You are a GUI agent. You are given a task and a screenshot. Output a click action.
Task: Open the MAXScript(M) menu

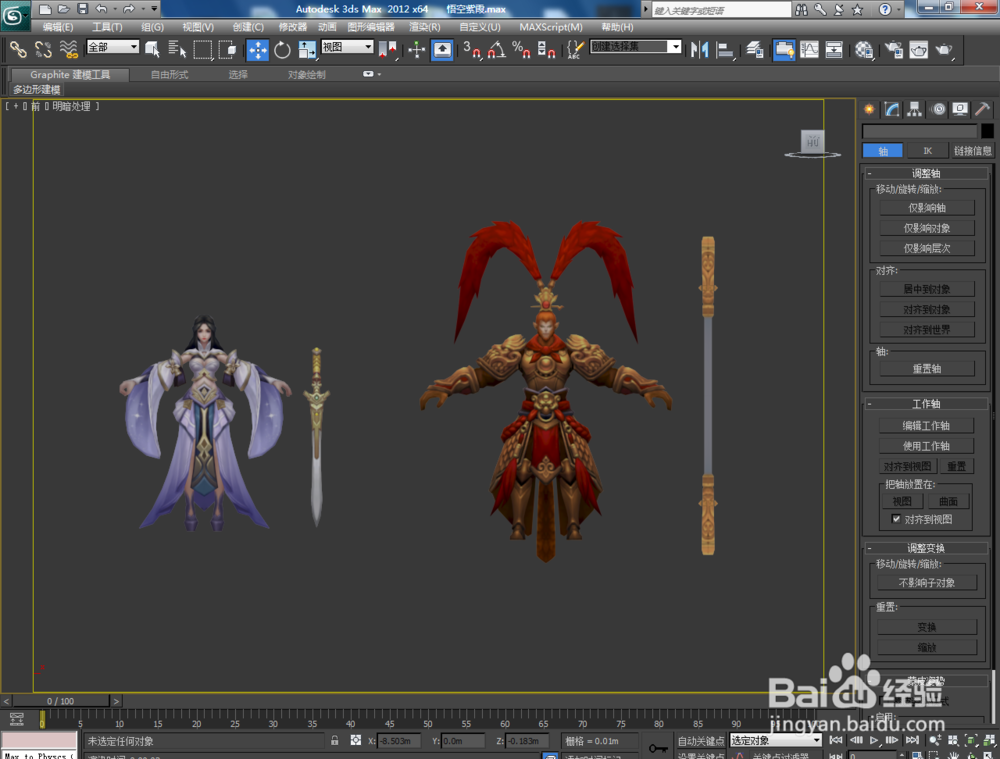tap(550, 27)
